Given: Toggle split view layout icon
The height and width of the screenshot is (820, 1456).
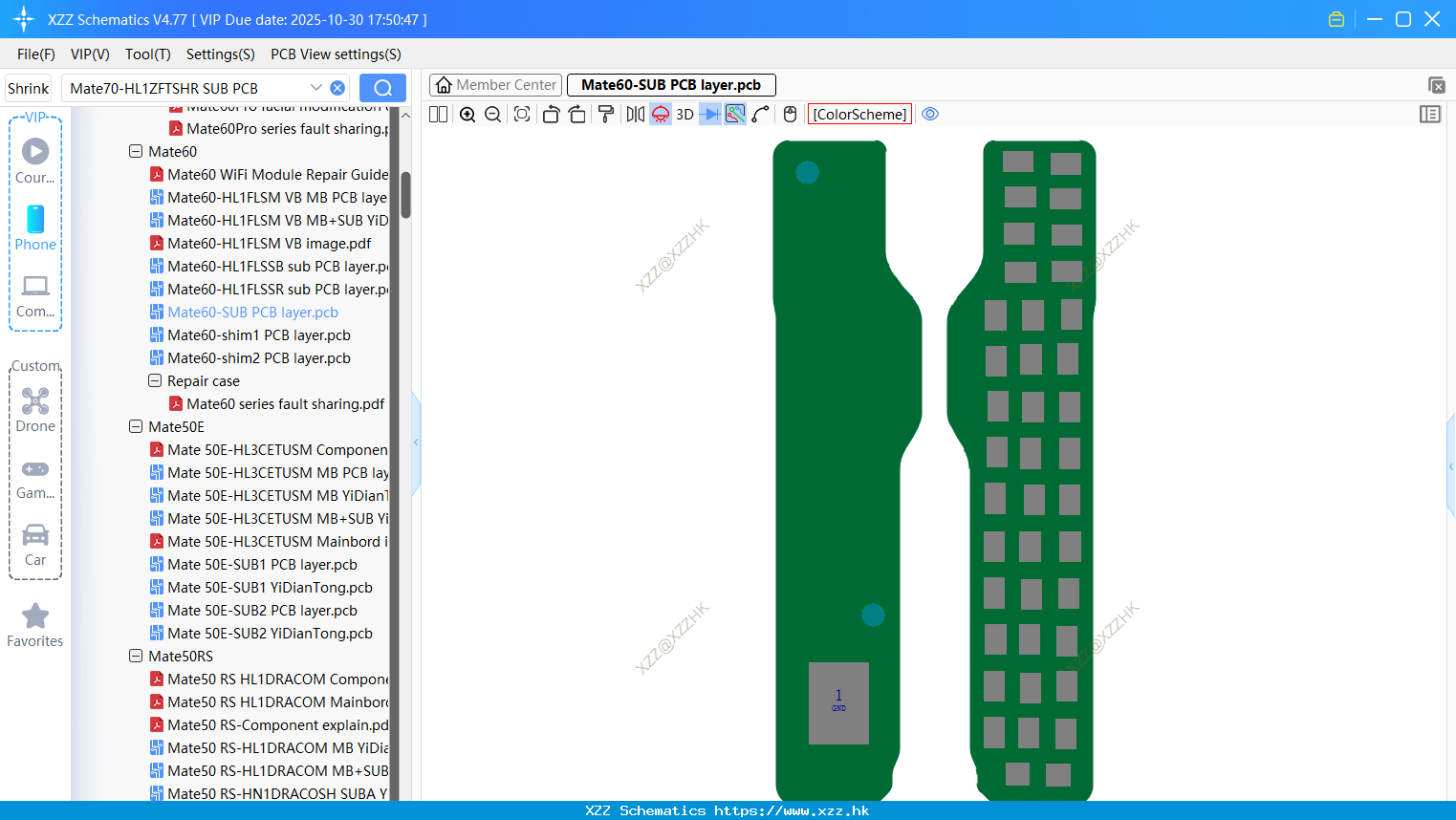Looking at the screenshot, I should coord(439,115).
